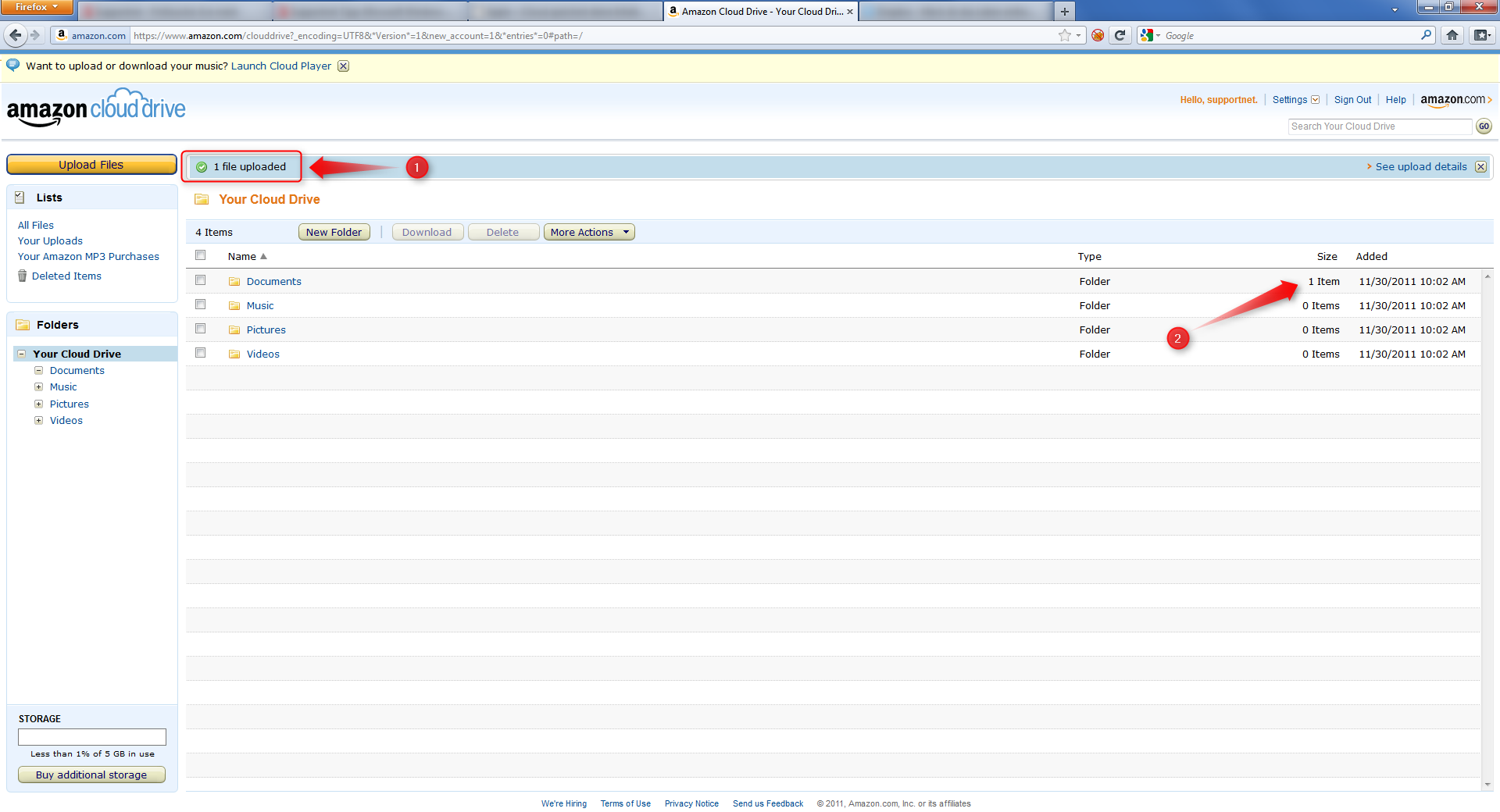Expand the Pictures folder in the sidebar tree
The width and height of the screenshot is (1500, 812).
click(x=39, y=404)
